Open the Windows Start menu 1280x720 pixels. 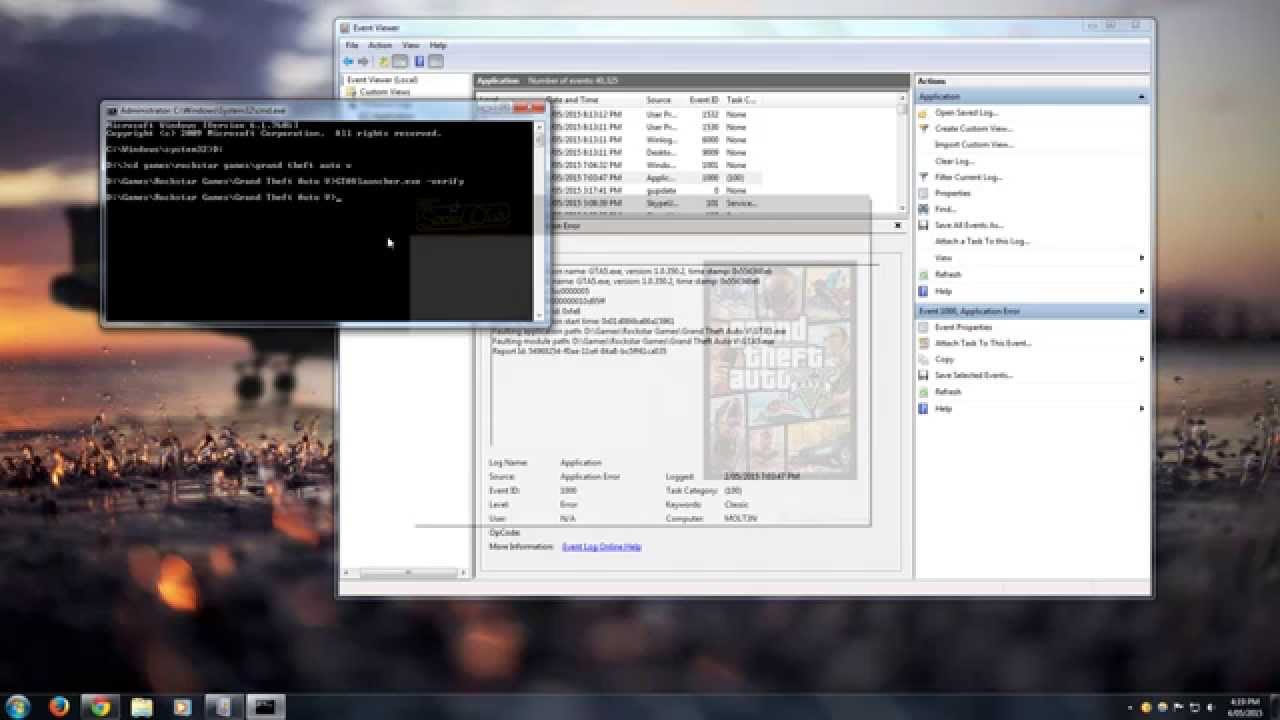(17, 707)
